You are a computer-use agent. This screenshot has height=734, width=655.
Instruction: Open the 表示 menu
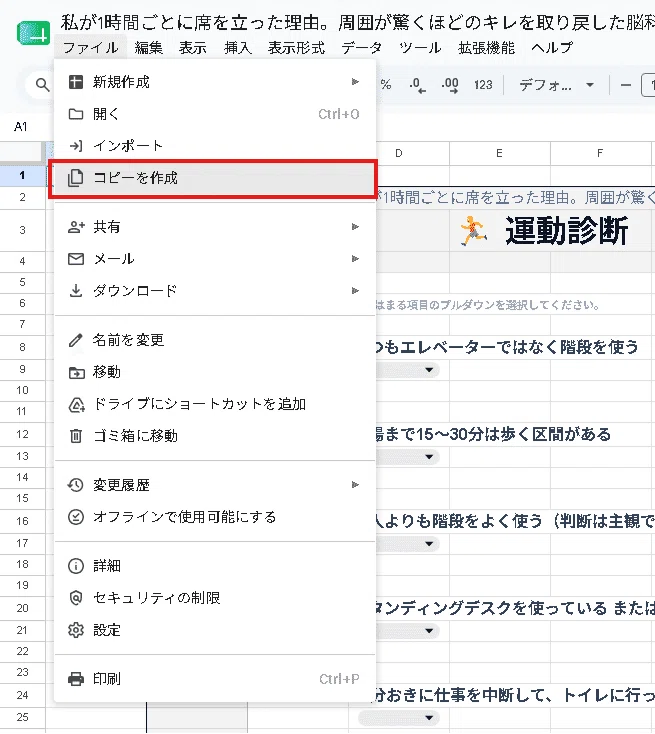192,47
